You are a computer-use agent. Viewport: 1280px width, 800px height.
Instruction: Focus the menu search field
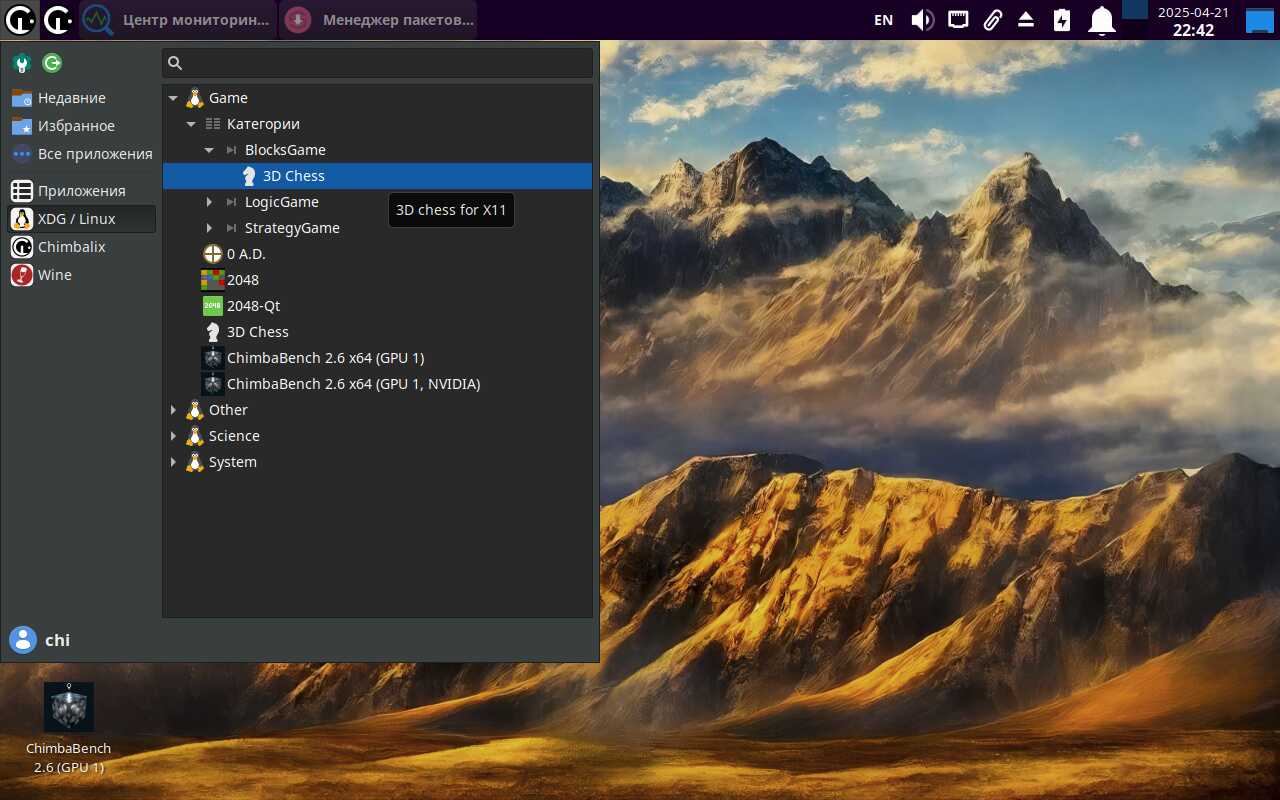pyautogui.click(x=378, y=63)
